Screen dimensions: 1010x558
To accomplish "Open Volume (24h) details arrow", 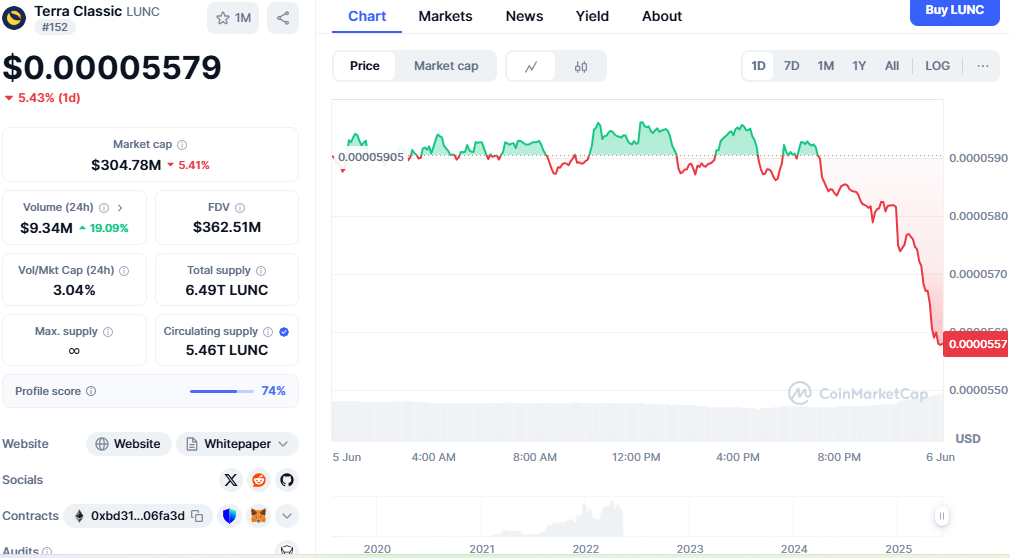I will 120,207.
